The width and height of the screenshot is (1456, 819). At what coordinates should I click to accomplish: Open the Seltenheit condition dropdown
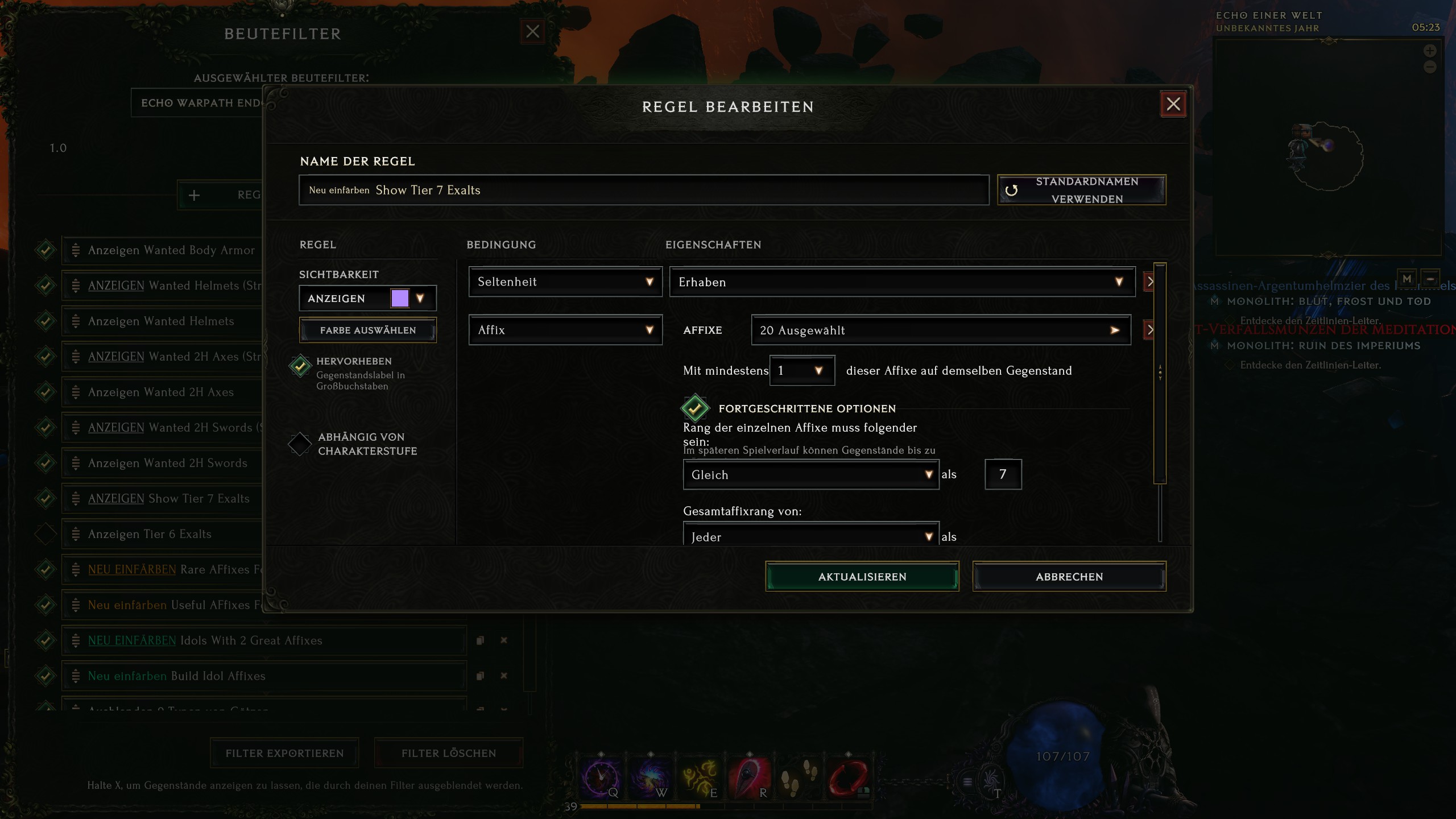(x=565, y=282)
